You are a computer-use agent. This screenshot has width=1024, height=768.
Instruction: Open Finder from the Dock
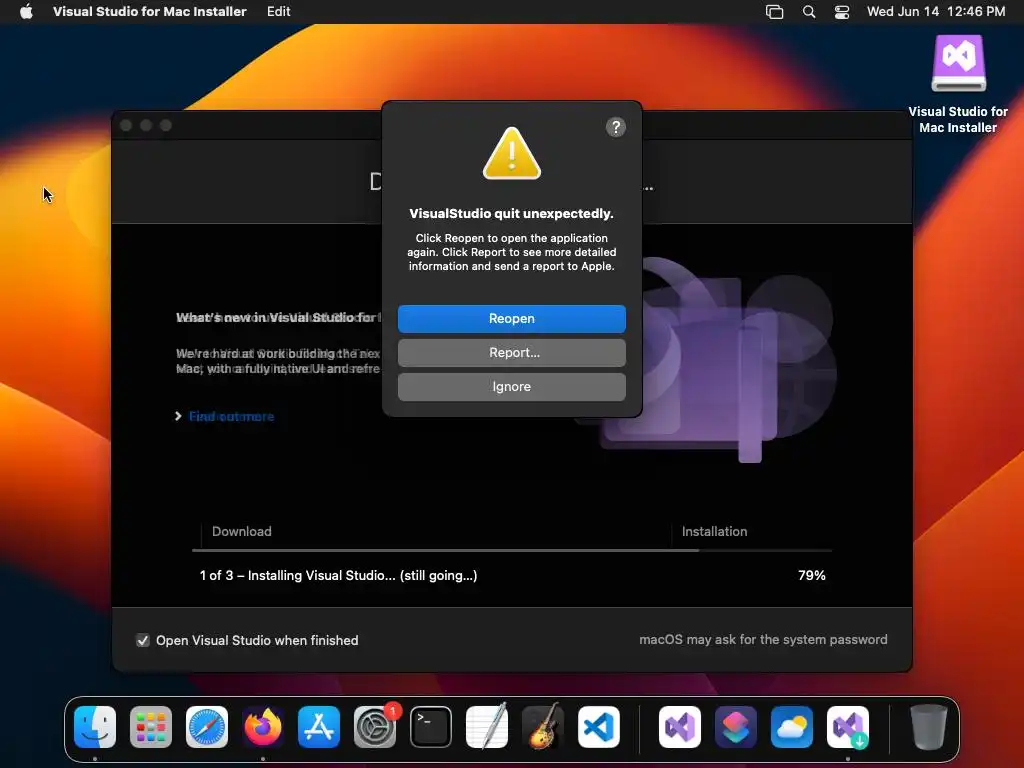(x=95, y=727)
